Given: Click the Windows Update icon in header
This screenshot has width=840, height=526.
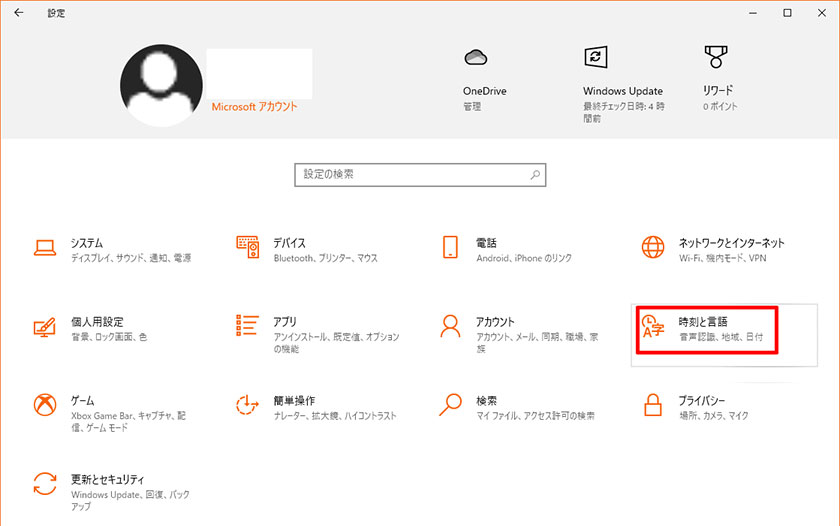Looking at the screenshot, I should click(596, 57).
